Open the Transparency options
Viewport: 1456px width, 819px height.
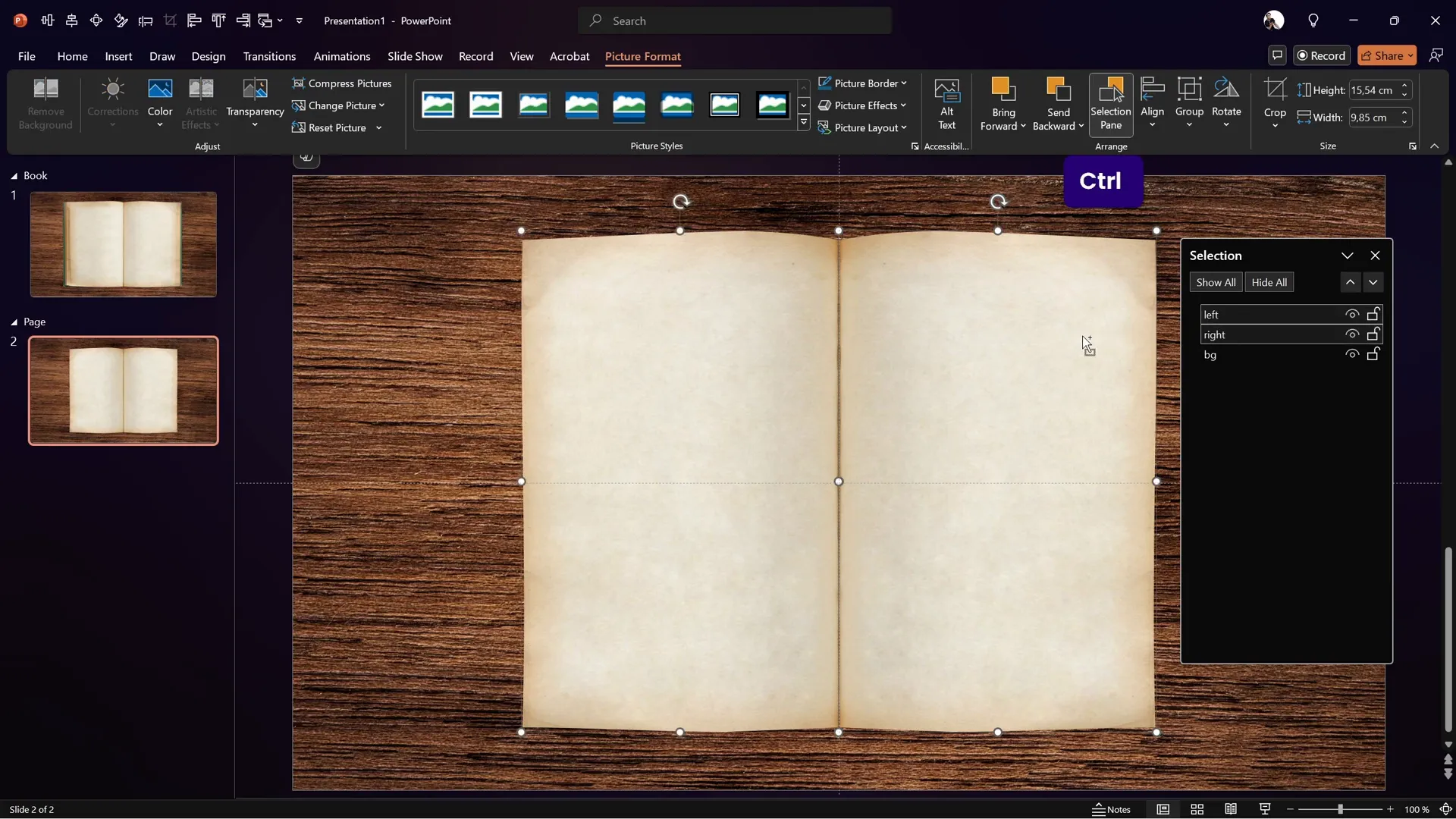[255, 104]
